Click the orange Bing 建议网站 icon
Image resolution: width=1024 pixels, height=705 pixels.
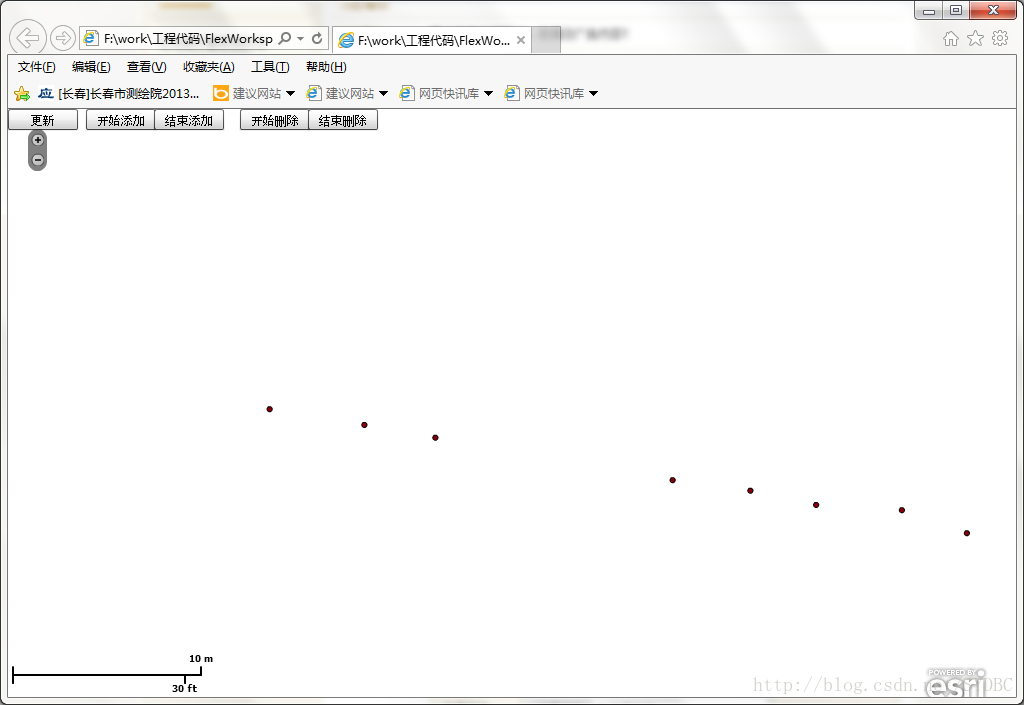(221, 93)
